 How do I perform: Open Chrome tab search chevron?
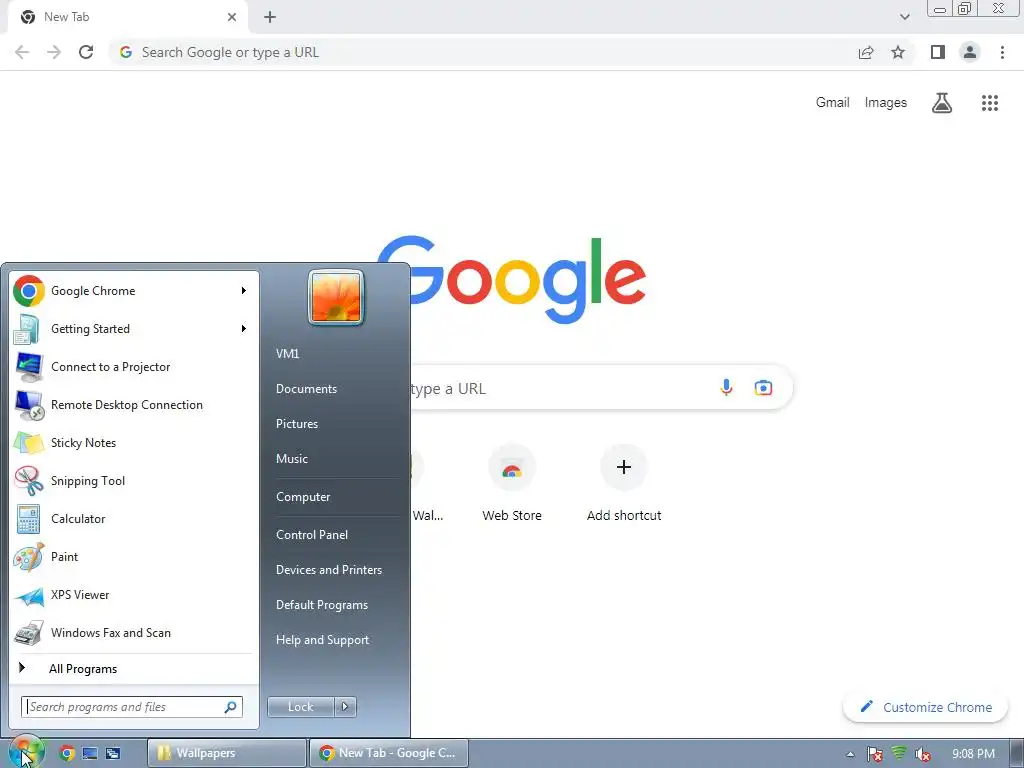coord(904,17)
